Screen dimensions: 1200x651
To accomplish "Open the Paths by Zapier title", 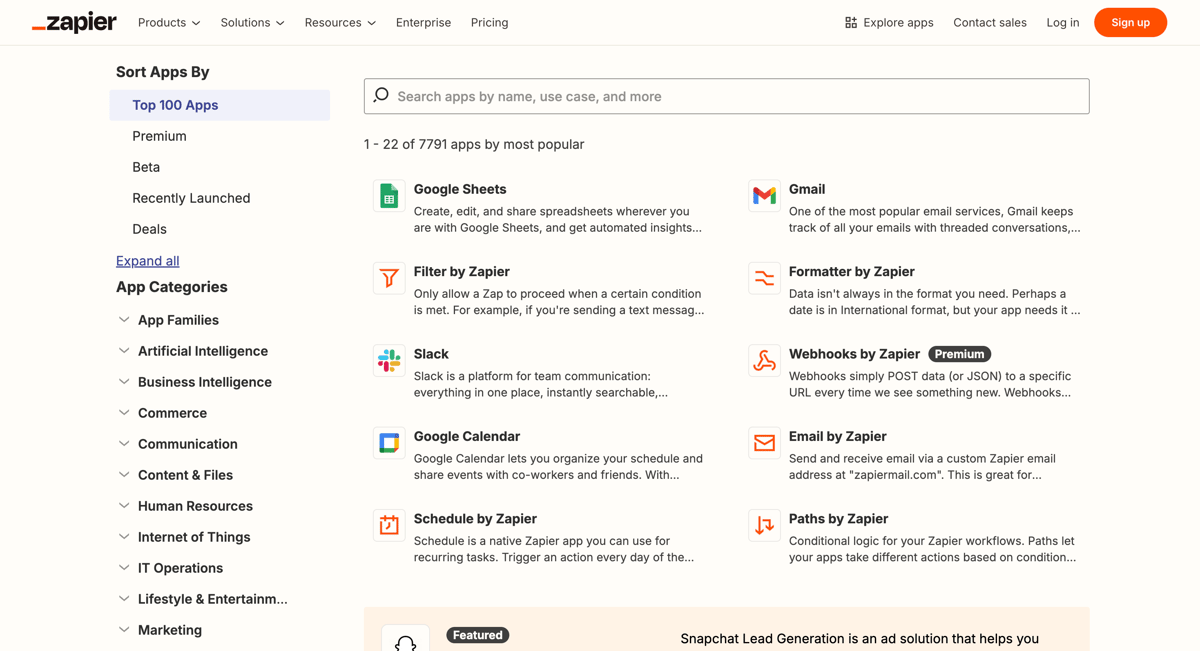I will [x=838, y=519].
